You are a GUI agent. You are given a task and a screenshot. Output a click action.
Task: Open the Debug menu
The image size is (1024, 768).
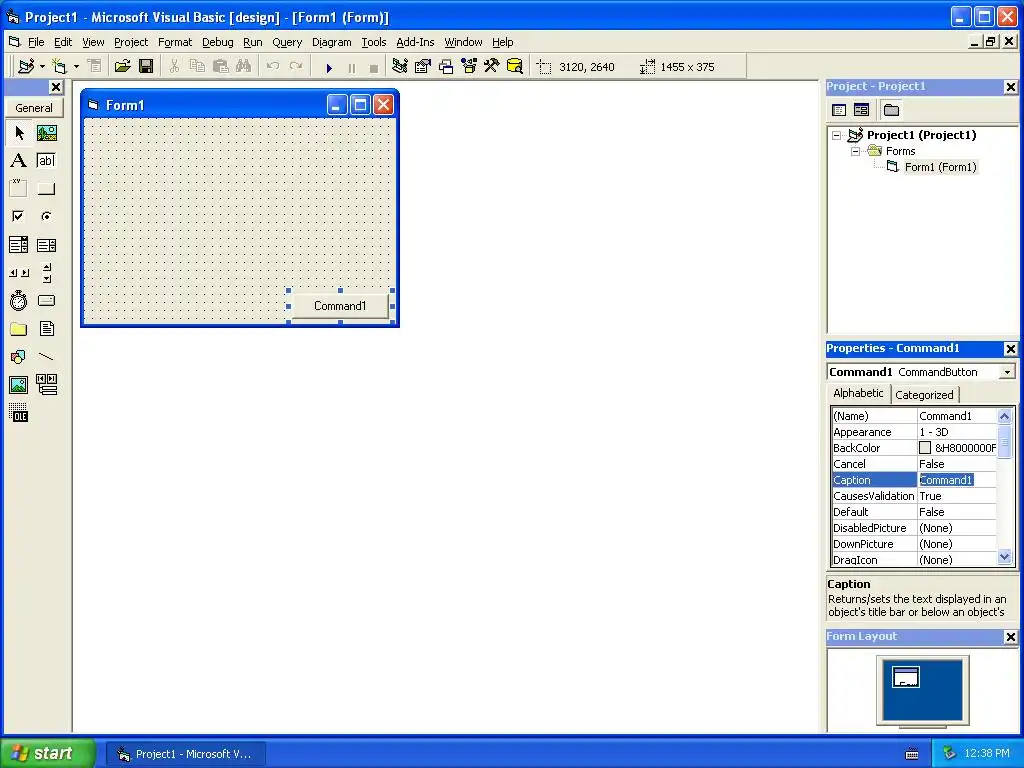pos(217,42)
